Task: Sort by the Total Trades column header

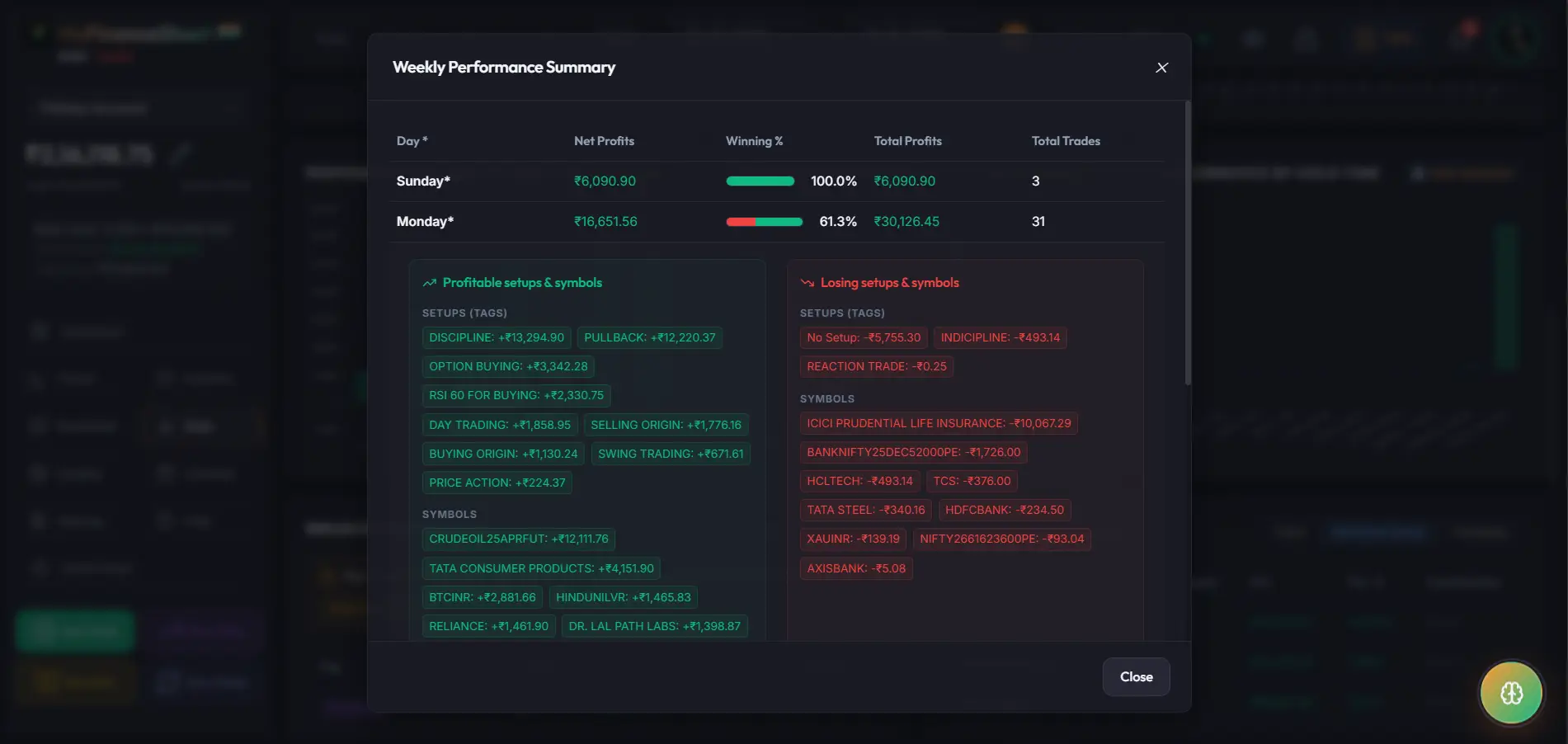Action: pyautogui.click(x=1066, y=141)
